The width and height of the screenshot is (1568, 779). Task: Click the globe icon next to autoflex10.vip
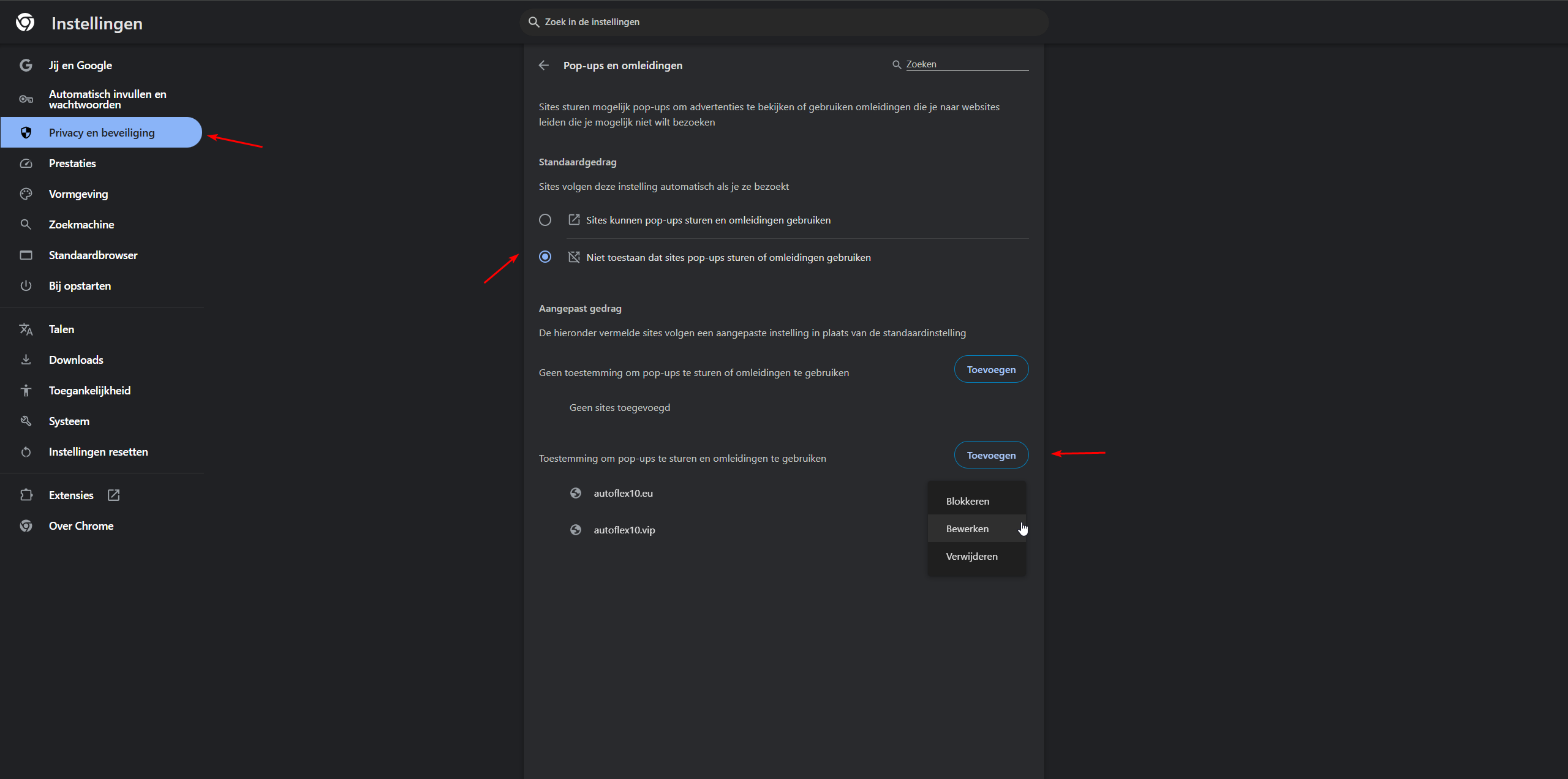[x=576, y=530]
